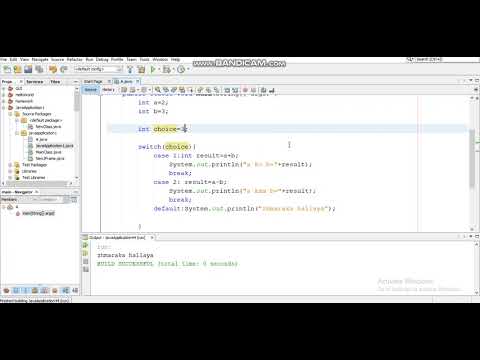Click the New File toolbar icon

pos(7,69)
